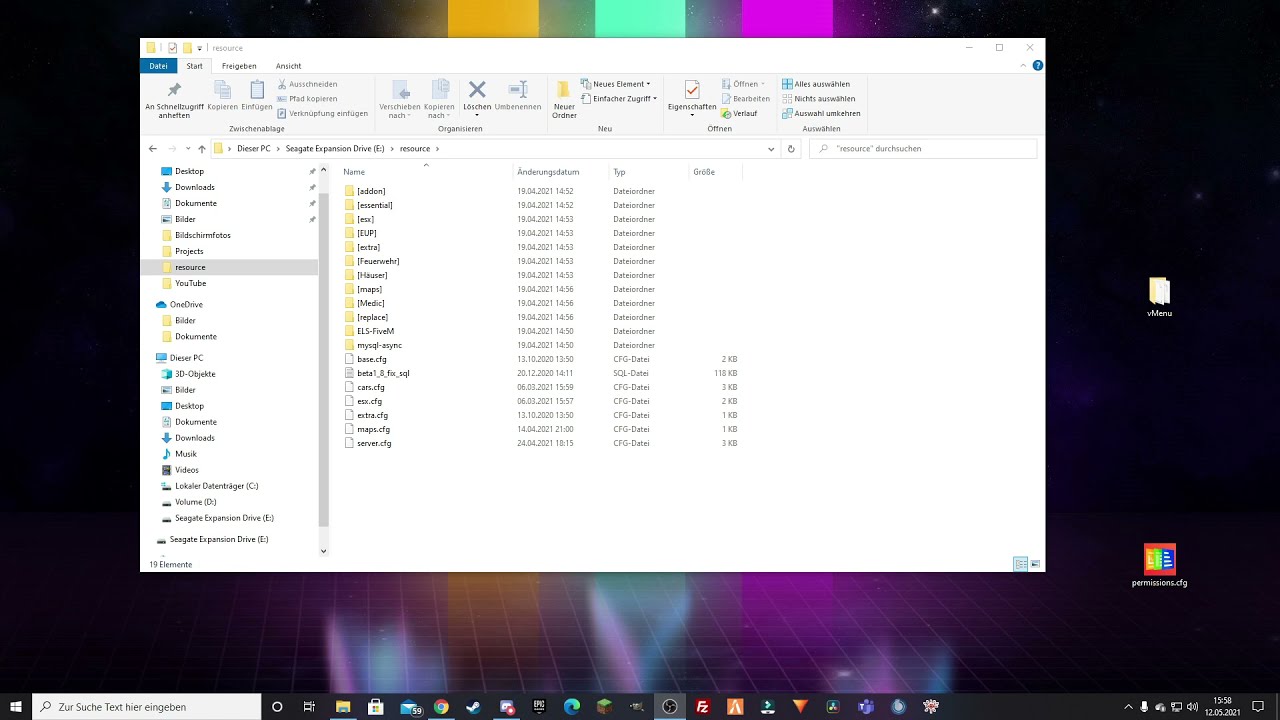The width and height of the screenshot is (1280, 720).
Task: Collapse the ribbon with chevron arrow
Action: (x=1023, y=66)
